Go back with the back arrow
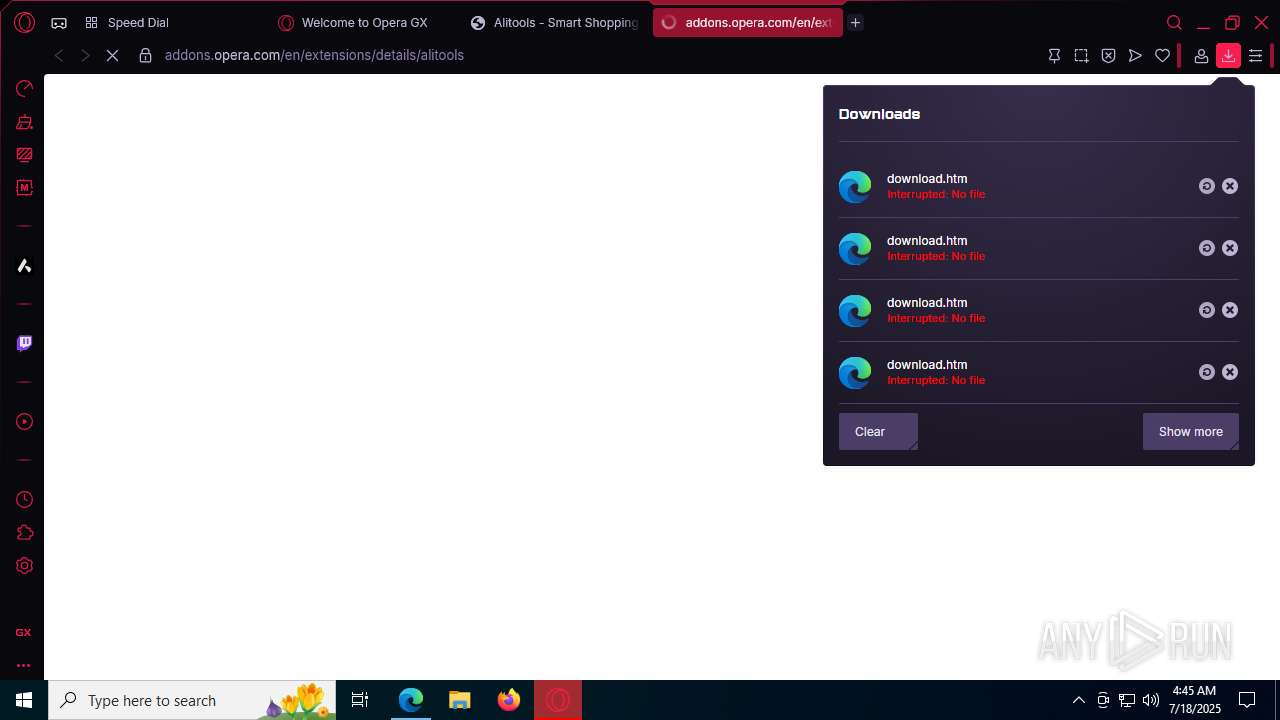The height and width of the screenshot is (720, 1280). [x=59, y=55]
